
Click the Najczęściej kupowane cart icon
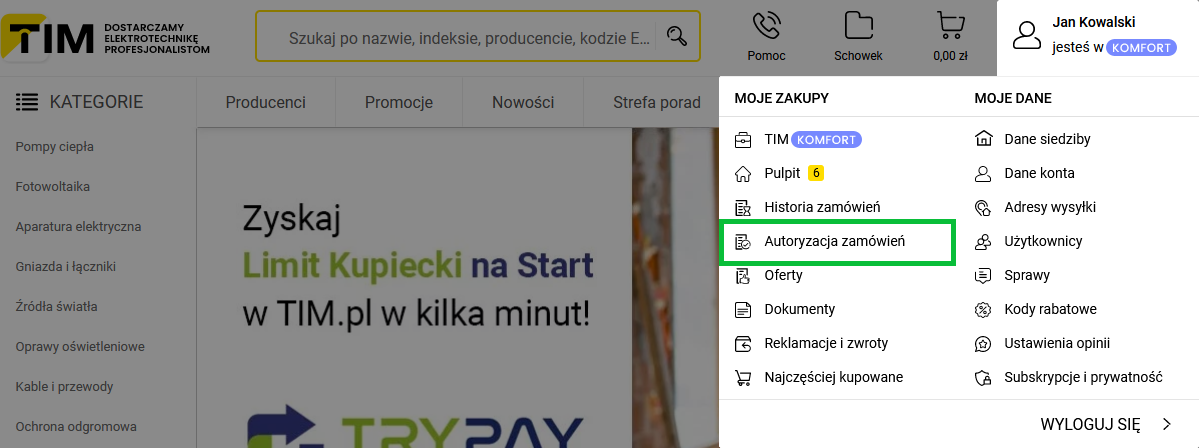click(742, 378)
